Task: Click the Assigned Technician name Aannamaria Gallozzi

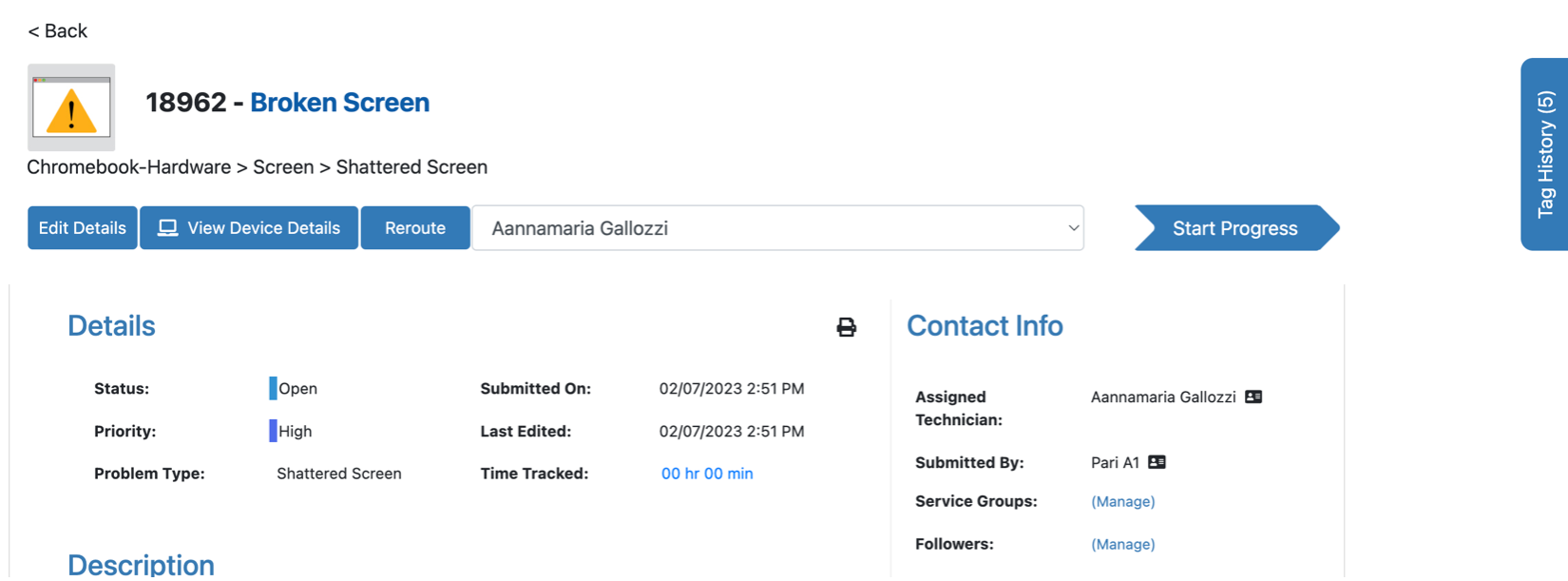Action: 1163,397
